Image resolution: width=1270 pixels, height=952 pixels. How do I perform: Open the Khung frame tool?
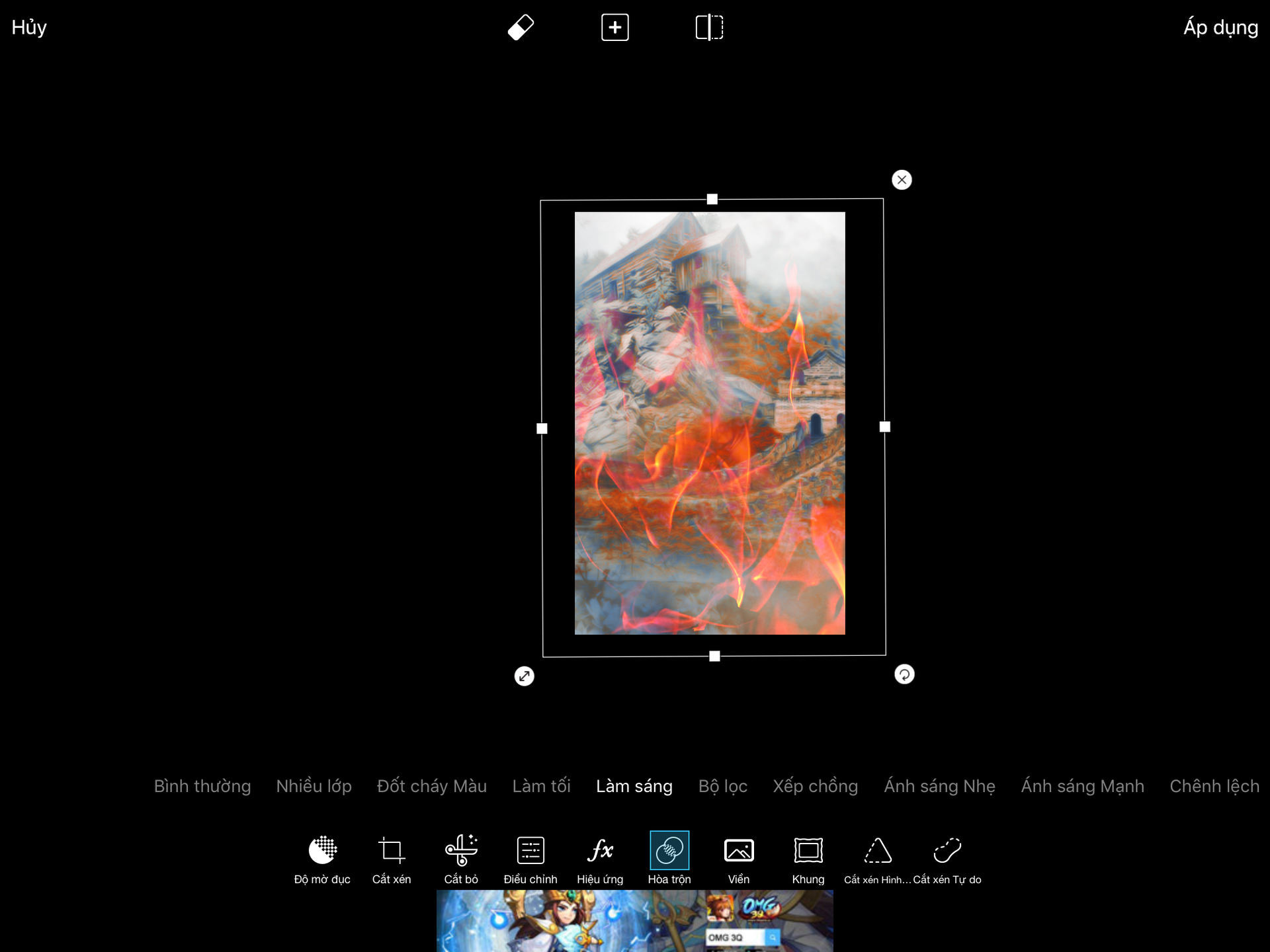click(x=808, y=859)
